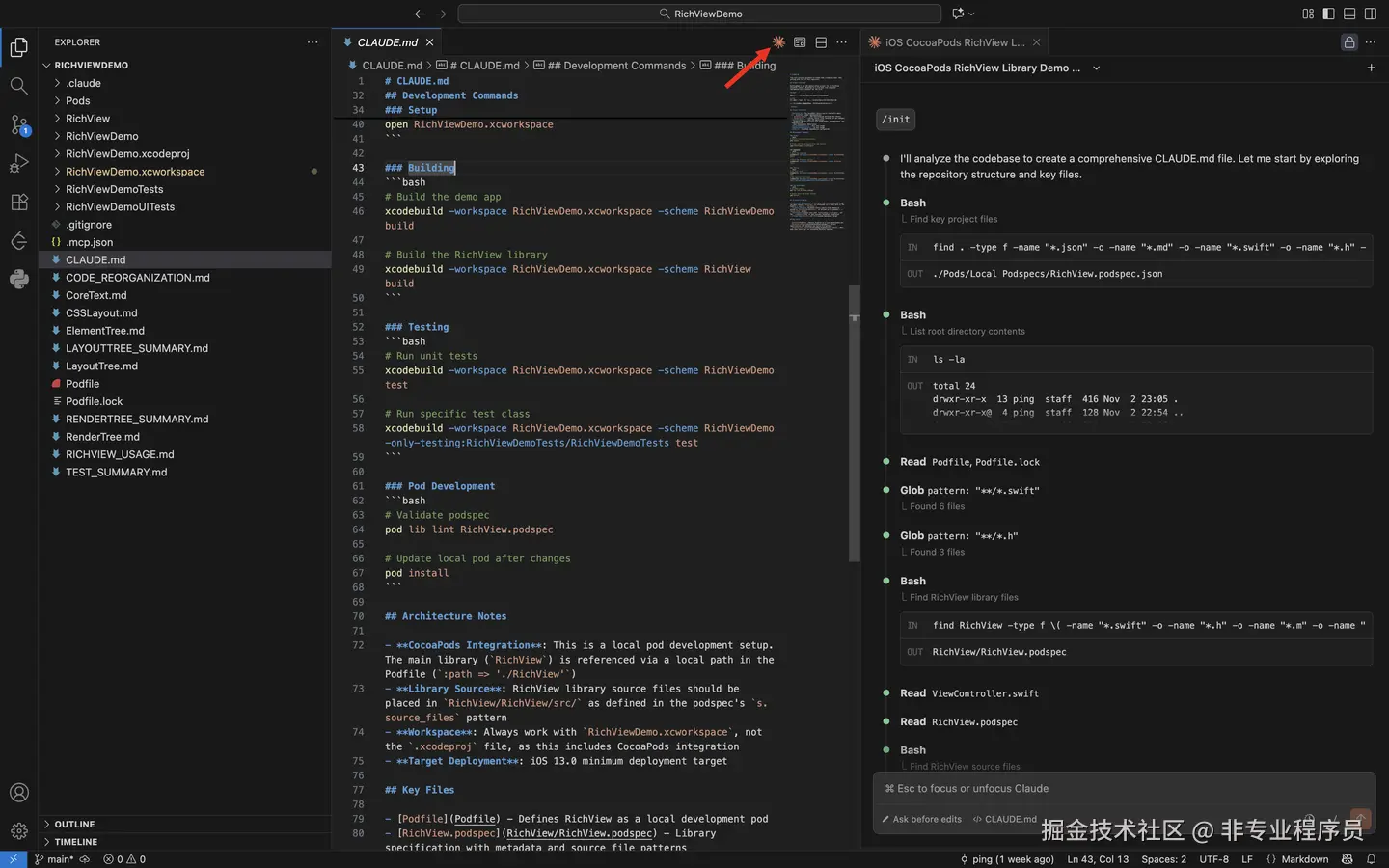Select the iOS CocoaPods RichView Claude tab
This screenshot has height=868, width=1389.
pos(954,42)
